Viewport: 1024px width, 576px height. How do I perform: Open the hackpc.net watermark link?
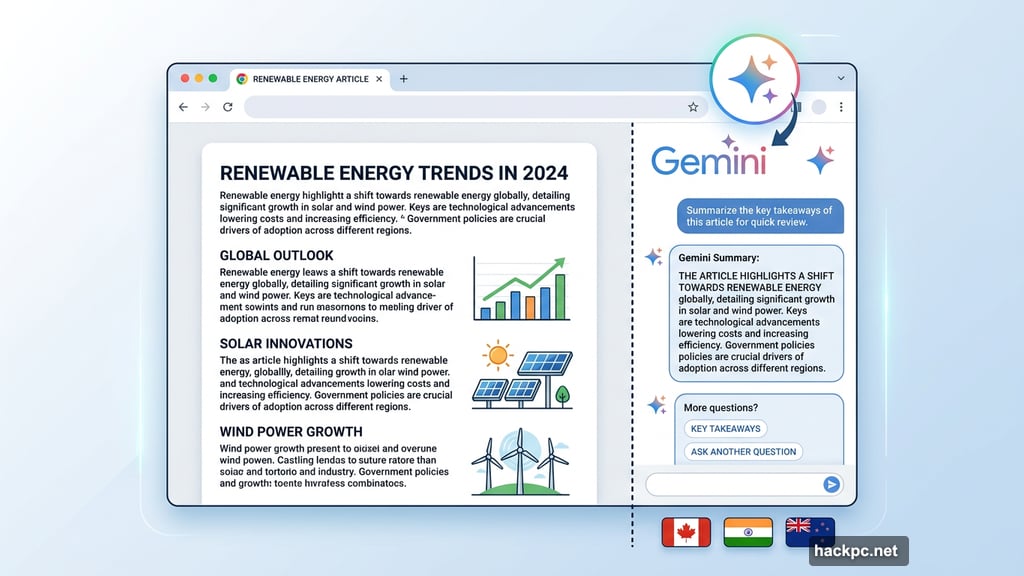point(856,550)
